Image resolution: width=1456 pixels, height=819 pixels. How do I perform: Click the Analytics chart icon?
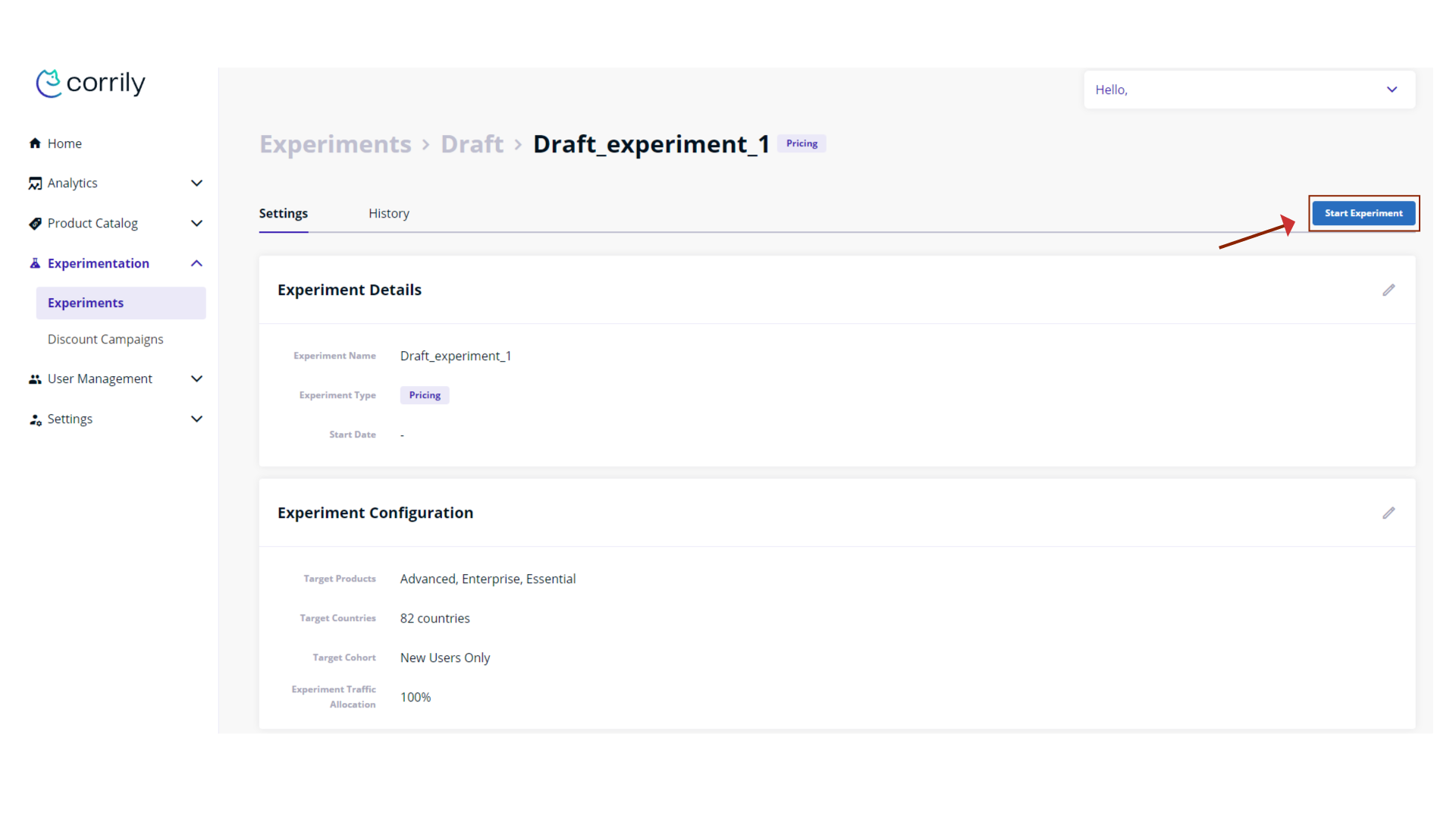pyautogui.click(x=35, y=184)
